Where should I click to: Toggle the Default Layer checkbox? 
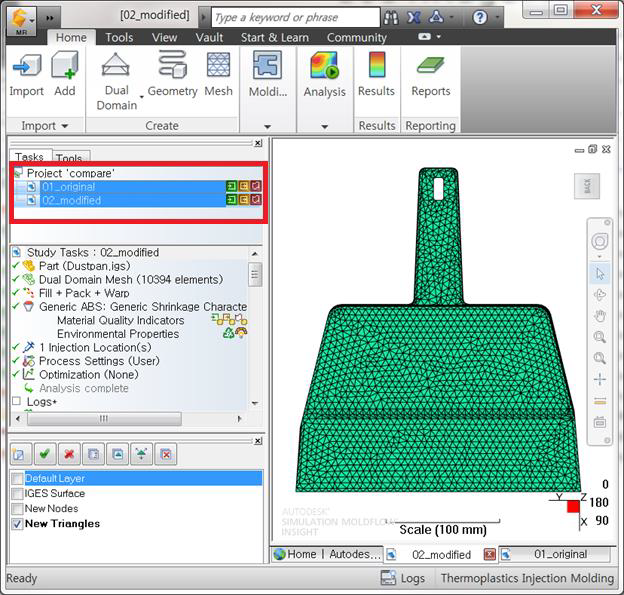click(x=17, y=478)
